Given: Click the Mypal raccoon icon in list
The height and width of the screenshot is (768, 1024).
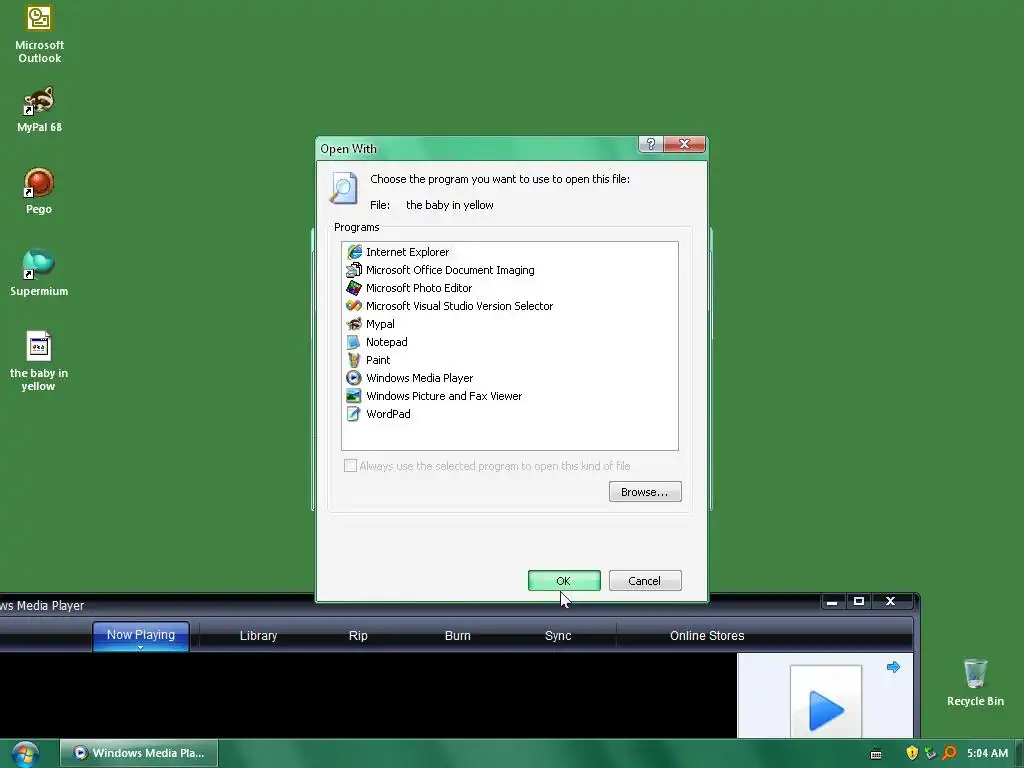Looking at the screenshot, I should tap(354, 324).
